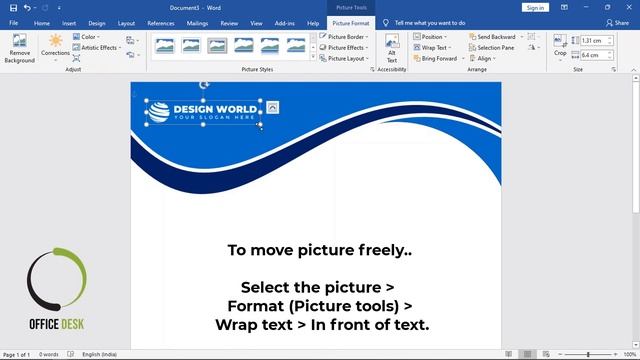Viewport: 640px width, 360px height.
Task: Switch to the Home tab
Action: 42,23
